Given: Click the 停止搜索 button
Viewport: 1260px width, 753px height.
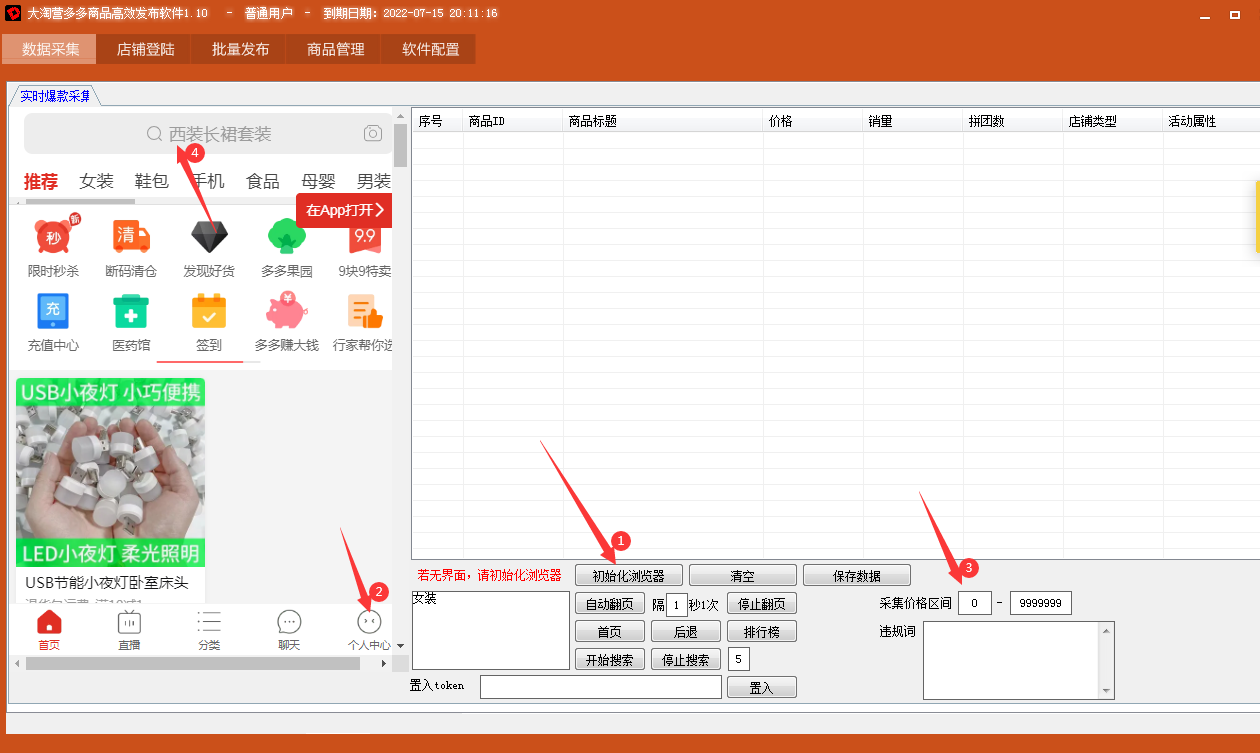Looking at the screenshot, I should (x=685, y=660).
